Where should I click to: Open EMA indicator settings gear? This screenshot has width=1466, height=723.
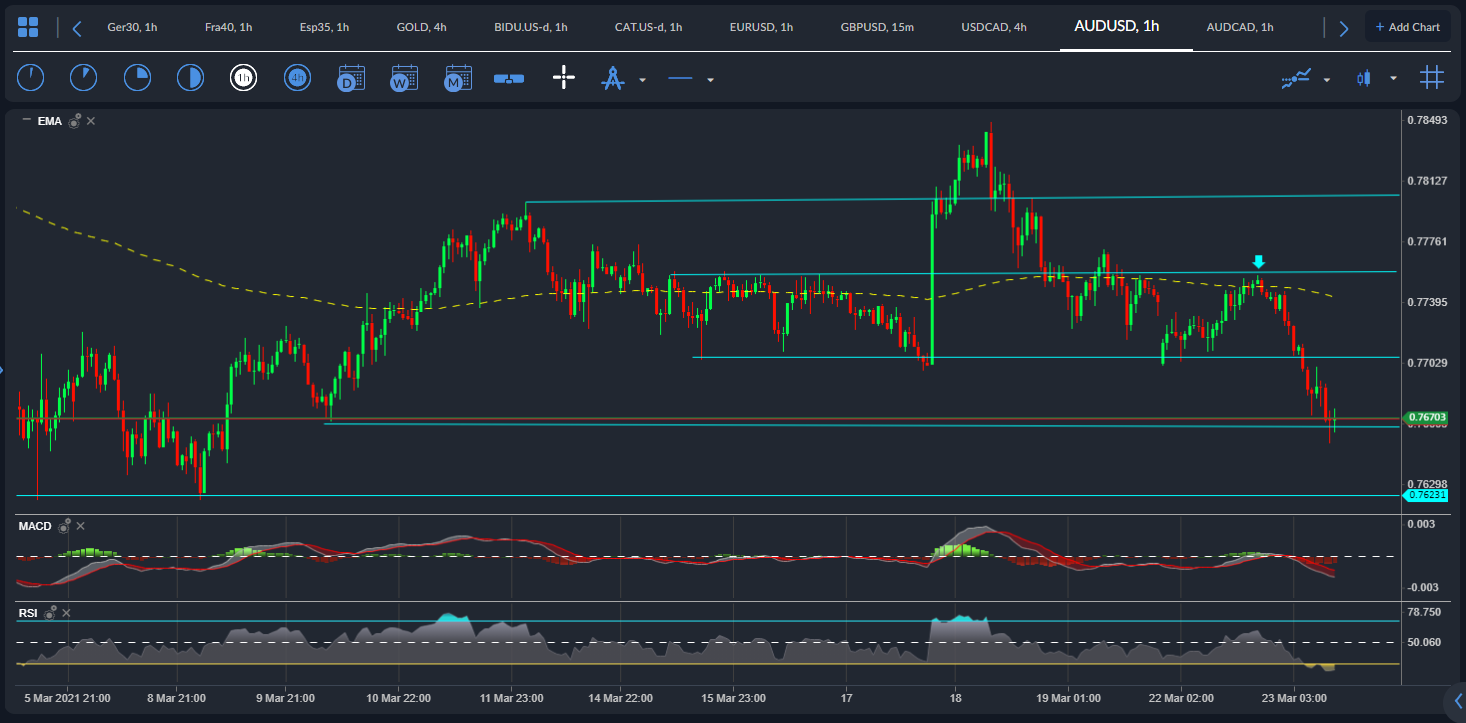click(74, 121)
